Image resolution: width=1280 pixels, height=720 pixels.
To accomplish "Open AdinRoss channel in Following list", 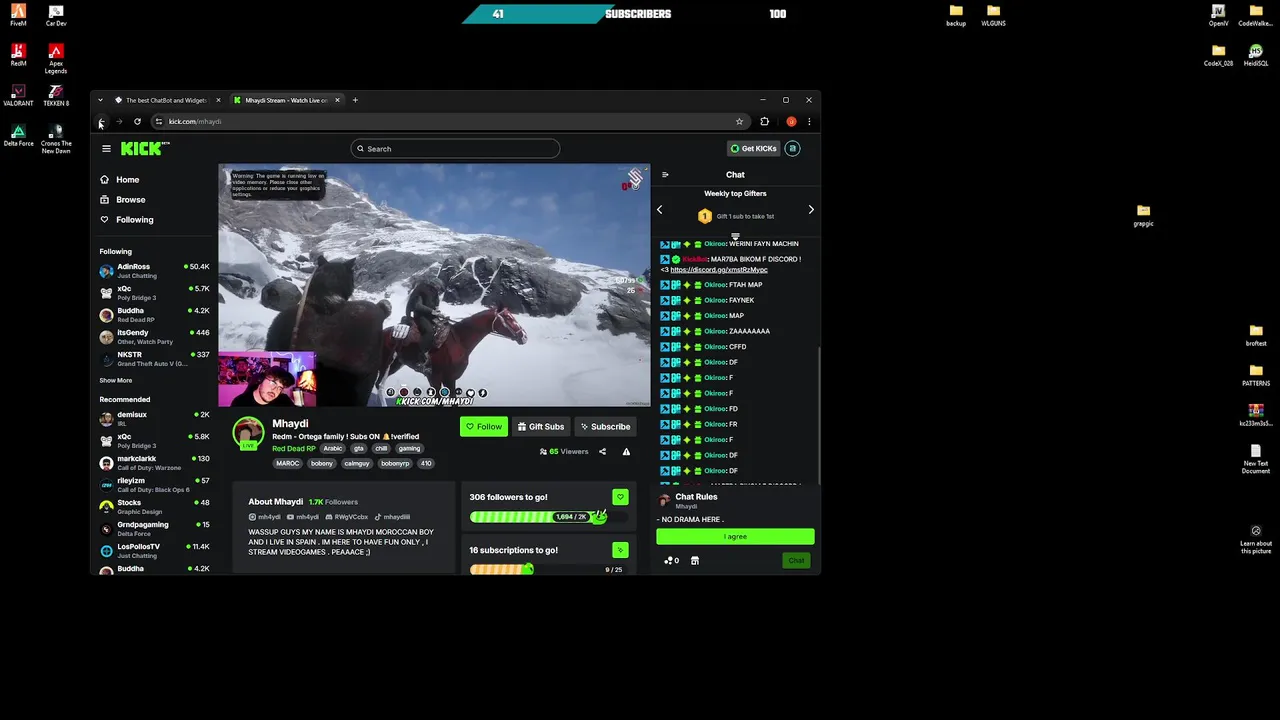I will 154,271.
